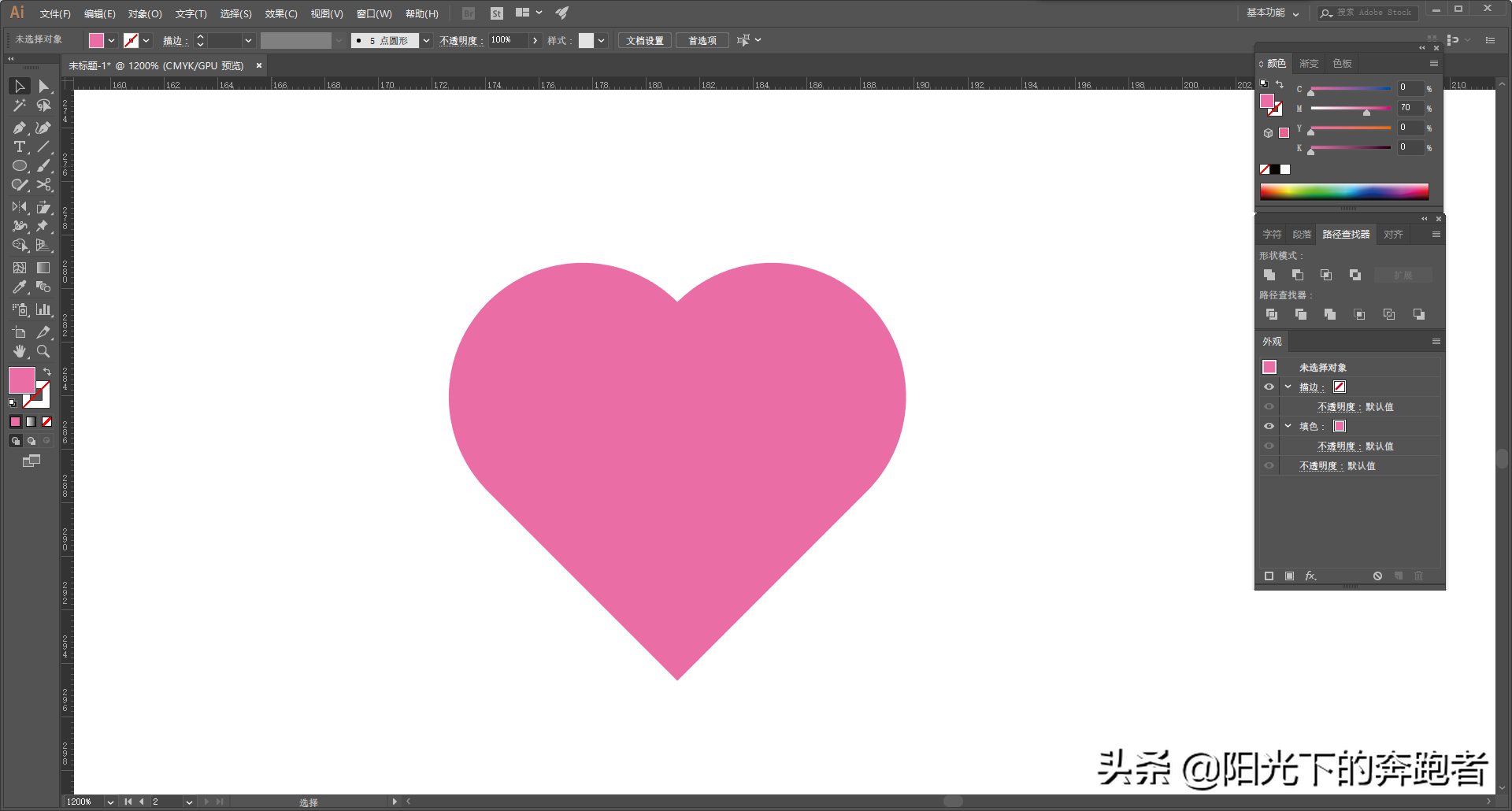The image size is (1512, 811).
Task: Apply the Minus Front shape mode
Action: pyautogui.click(x=1298, y=275)
